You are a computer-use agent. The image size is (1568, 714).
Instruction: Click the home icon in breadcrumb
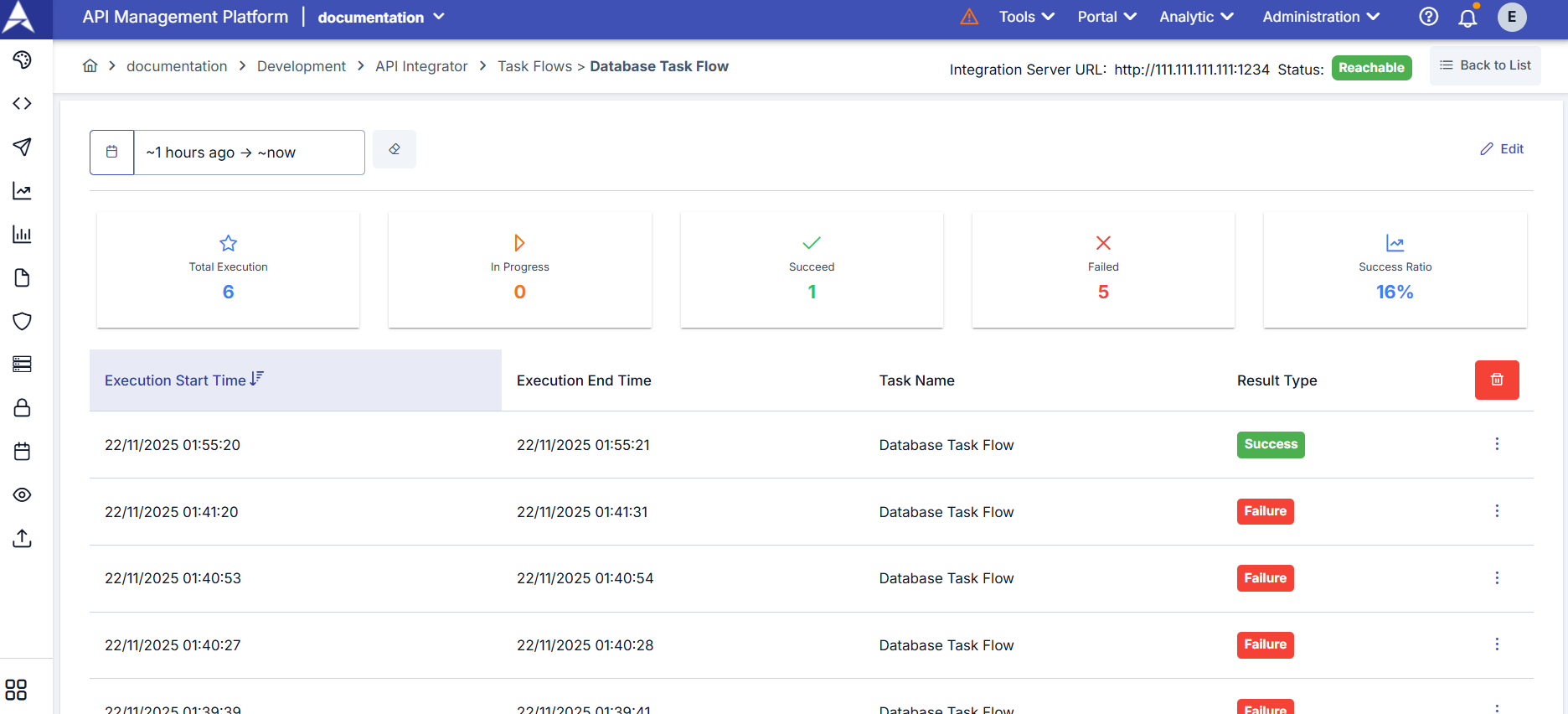point(90,66)
